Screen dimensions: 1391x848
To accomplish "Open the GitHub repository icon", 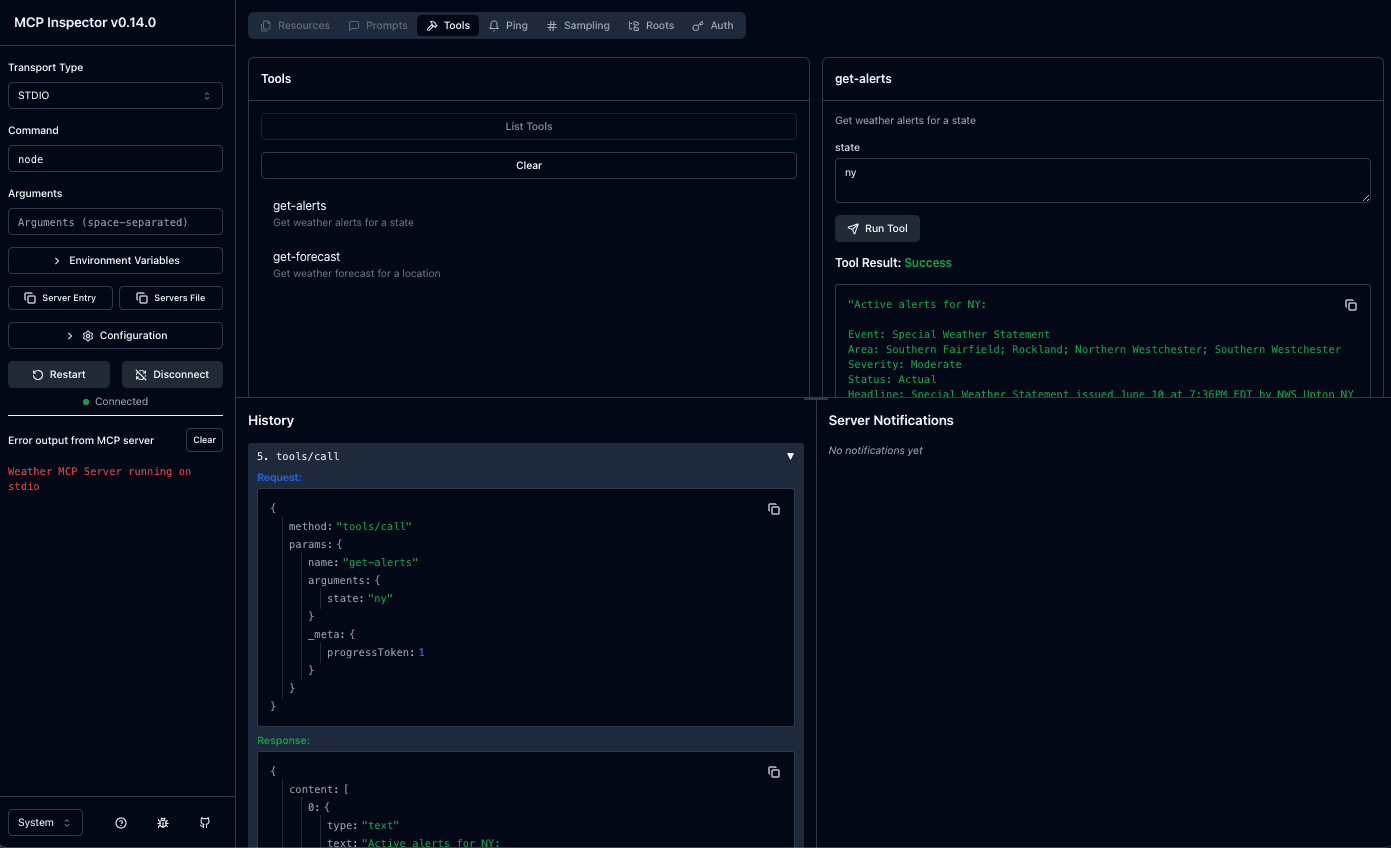I will pyautogui.click(x=205, y=823).
